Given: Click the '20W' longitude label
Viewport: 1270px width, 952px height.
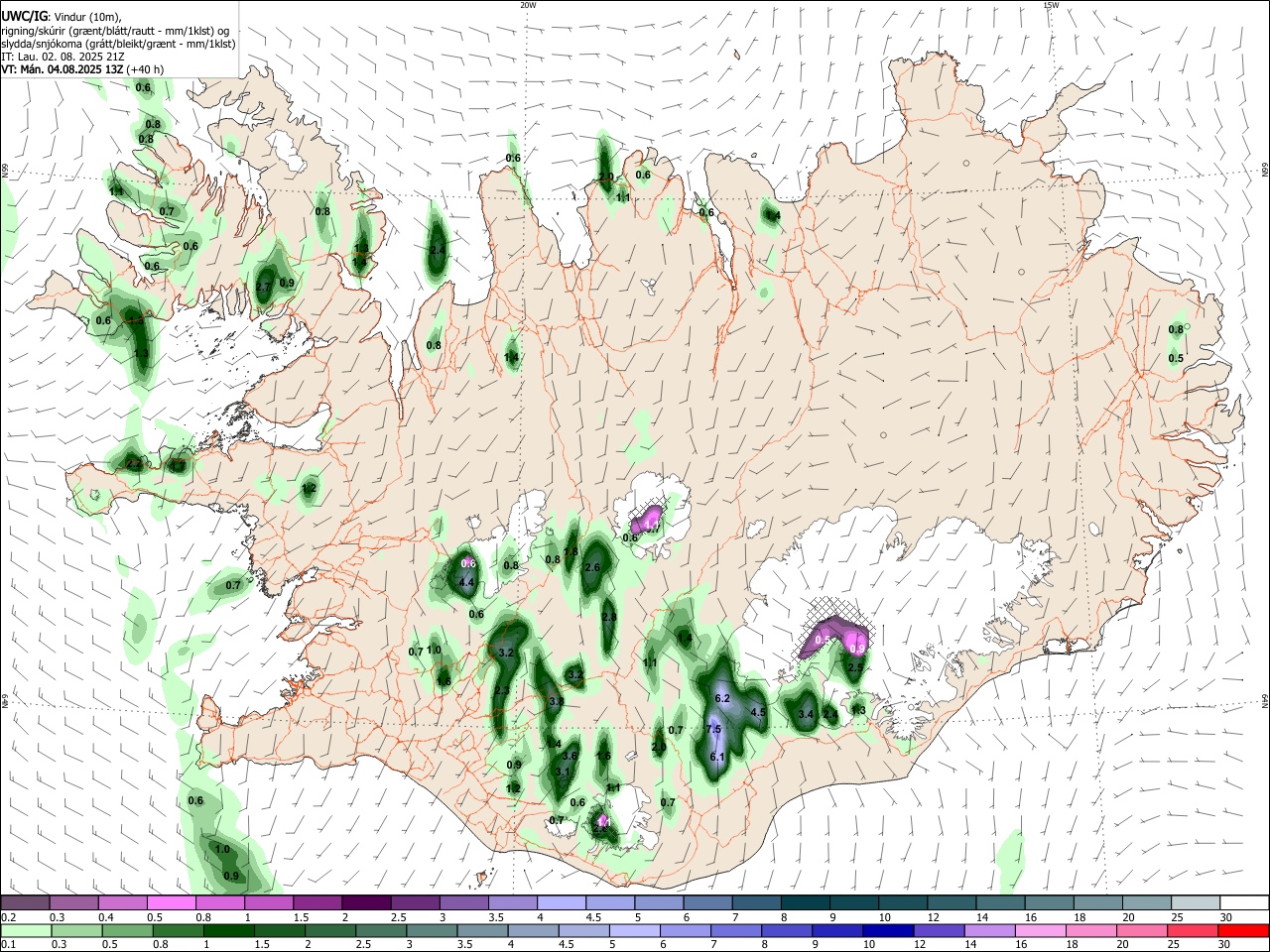Looking at the screenshot, I should tap(528, 5).
